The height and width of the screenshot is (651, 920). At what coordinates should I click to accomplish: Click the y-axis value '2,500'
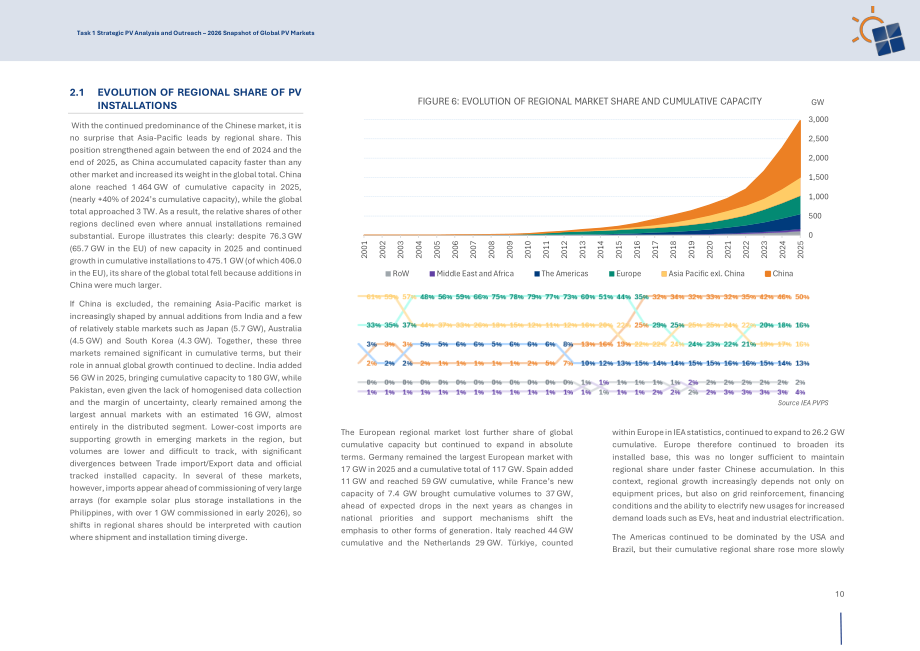(818, 138)
